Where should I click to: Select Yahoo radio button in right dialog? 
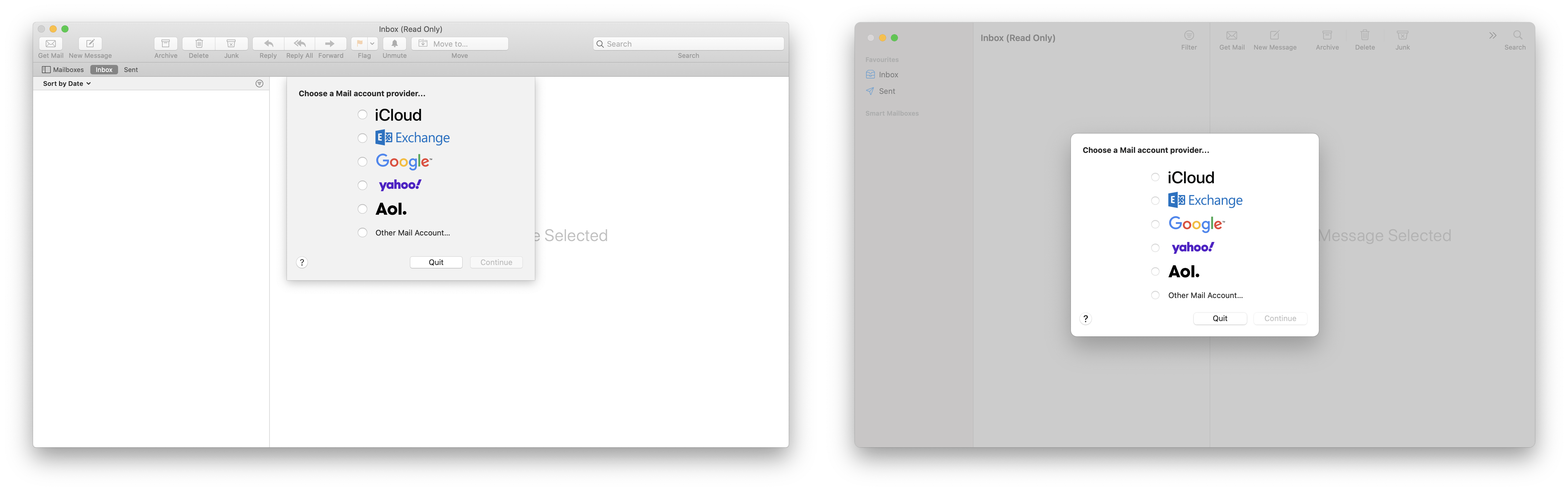point(1155,248)
